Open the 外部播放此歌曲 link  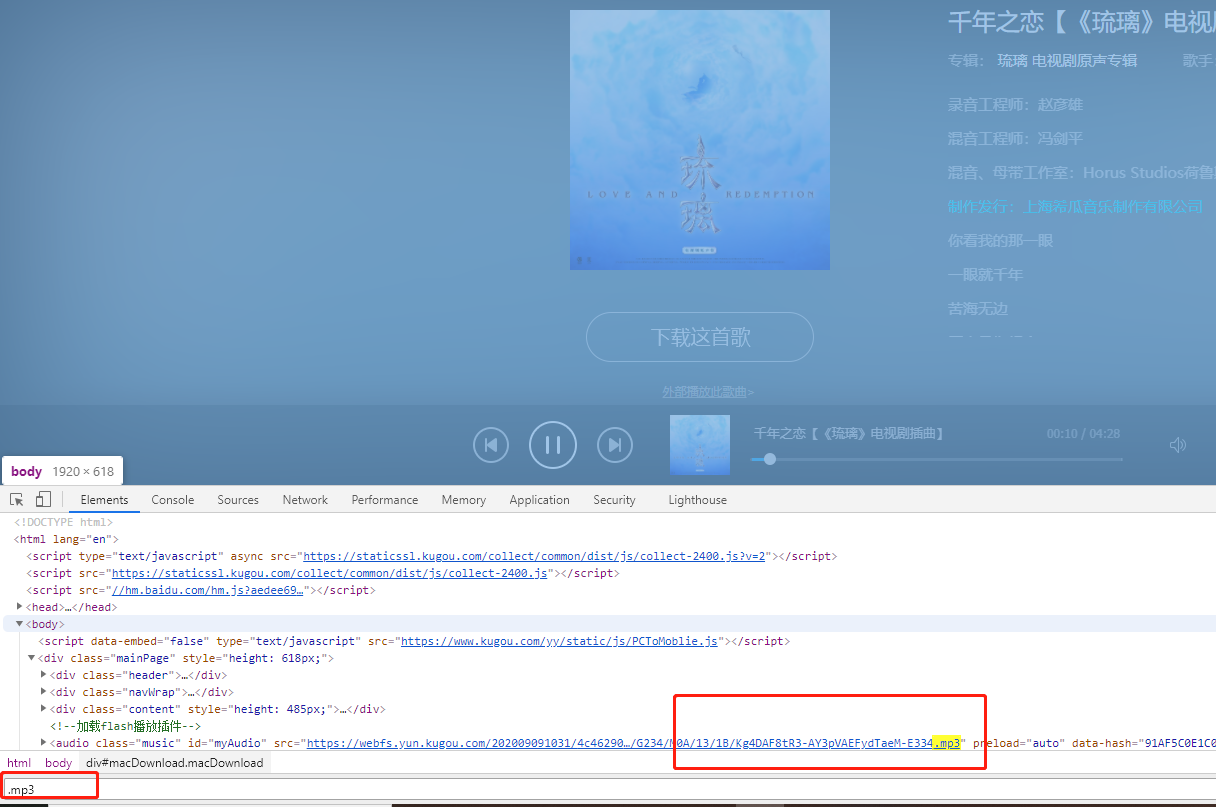[708, 391]
